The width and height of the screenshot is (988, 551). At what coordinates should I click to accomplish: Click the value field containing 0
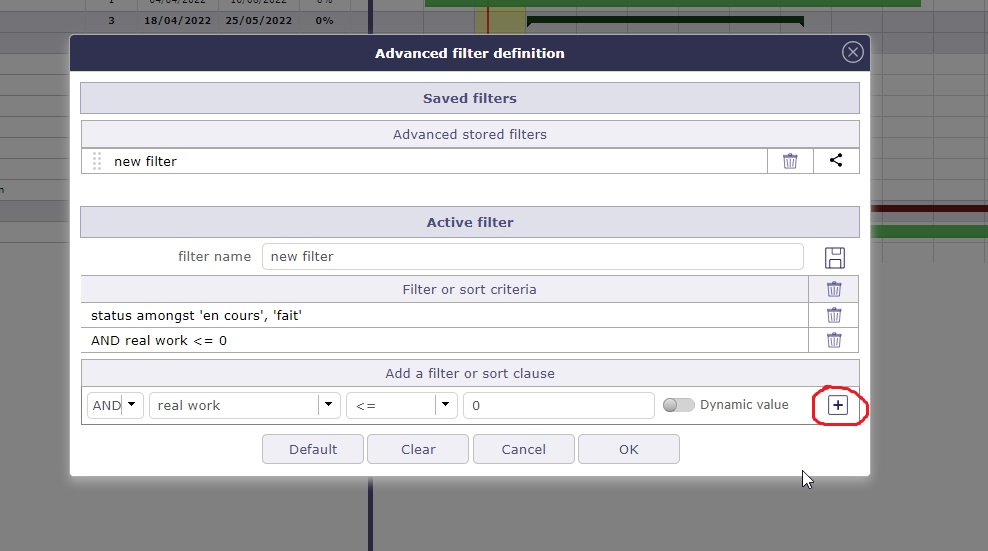tap(558, 405)
